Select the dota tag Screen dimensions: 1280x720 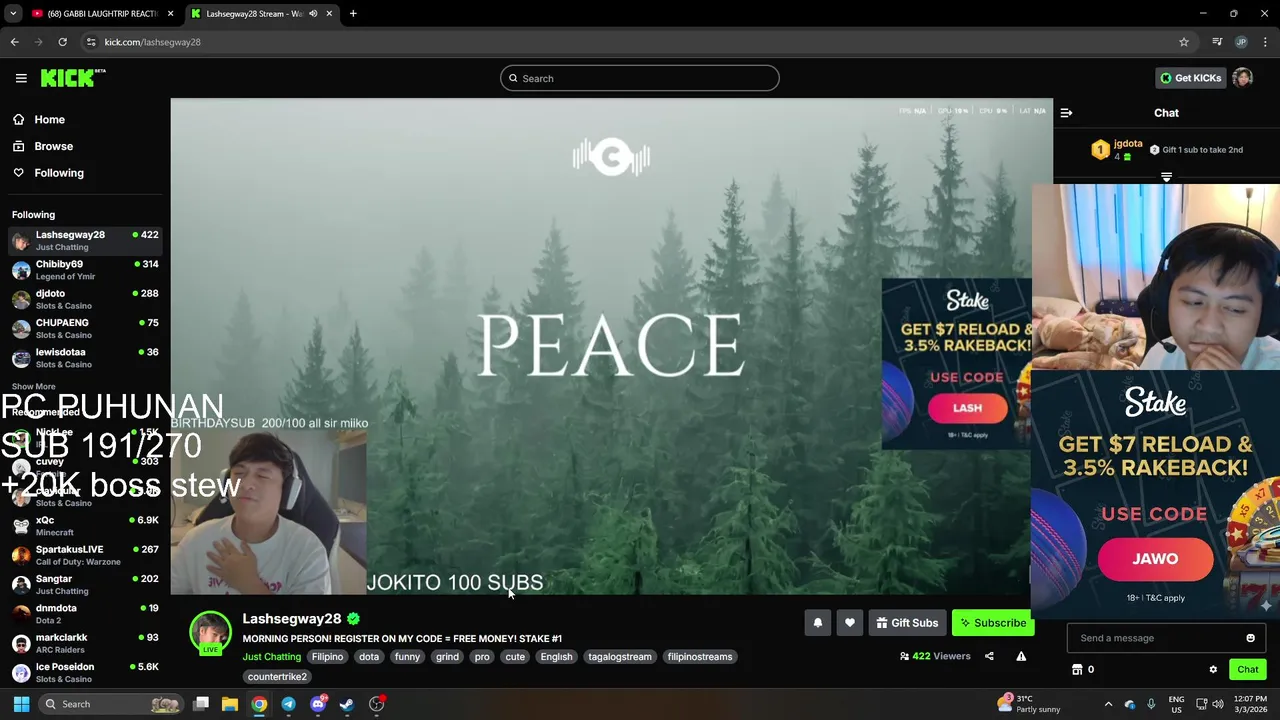[x=369, y=657]
